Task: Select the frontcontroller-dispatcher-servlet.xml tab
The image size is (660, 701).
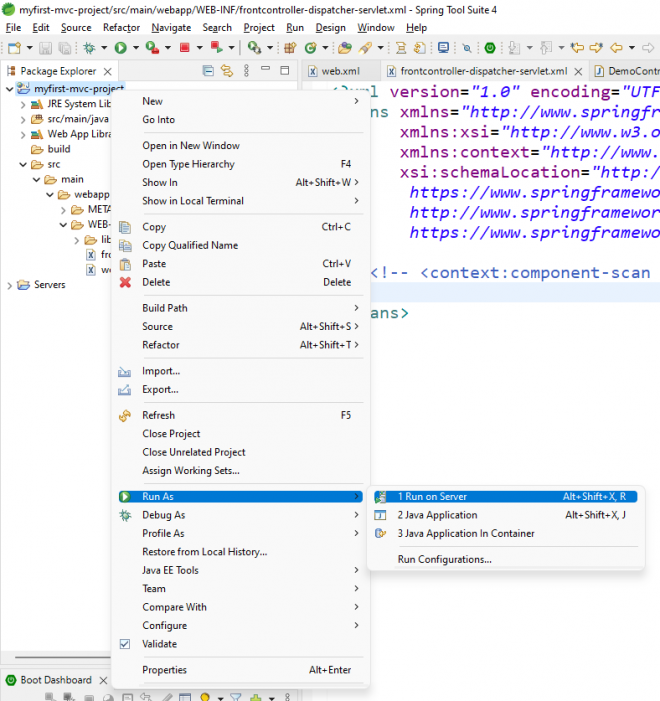Action: point(484,71)
